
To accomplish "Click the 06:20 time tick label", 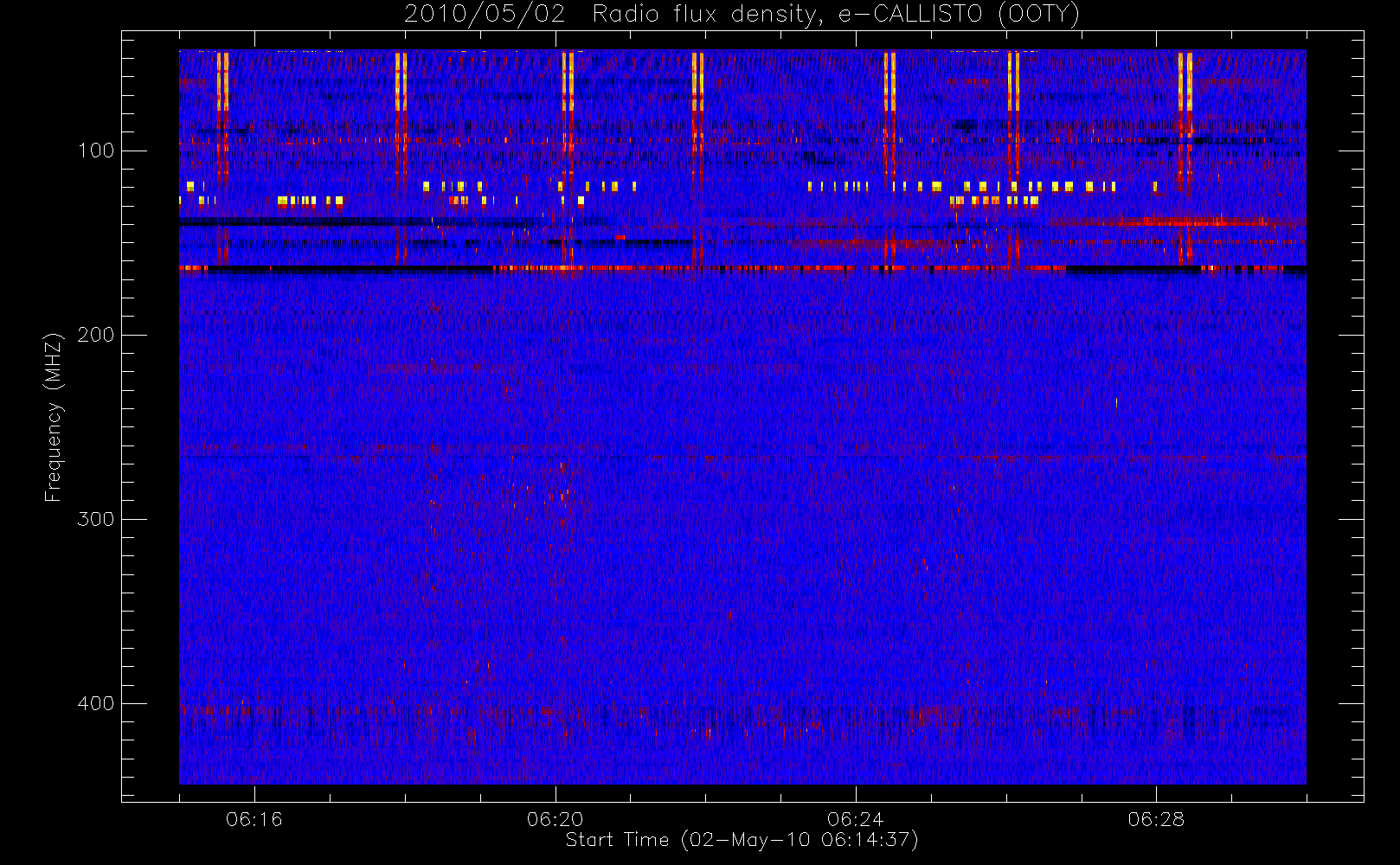I will (x=555, y=819).
